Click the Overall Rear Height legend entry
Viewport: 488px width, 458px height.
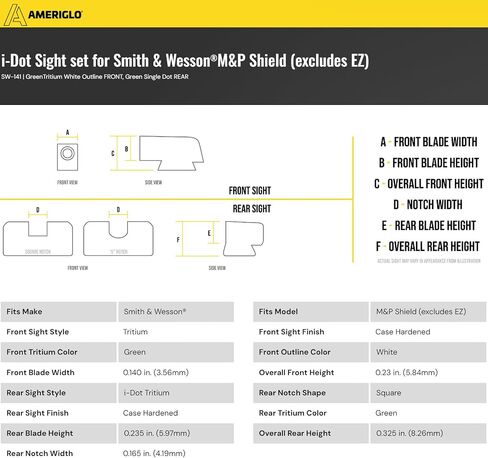click(x=428, y=247)
